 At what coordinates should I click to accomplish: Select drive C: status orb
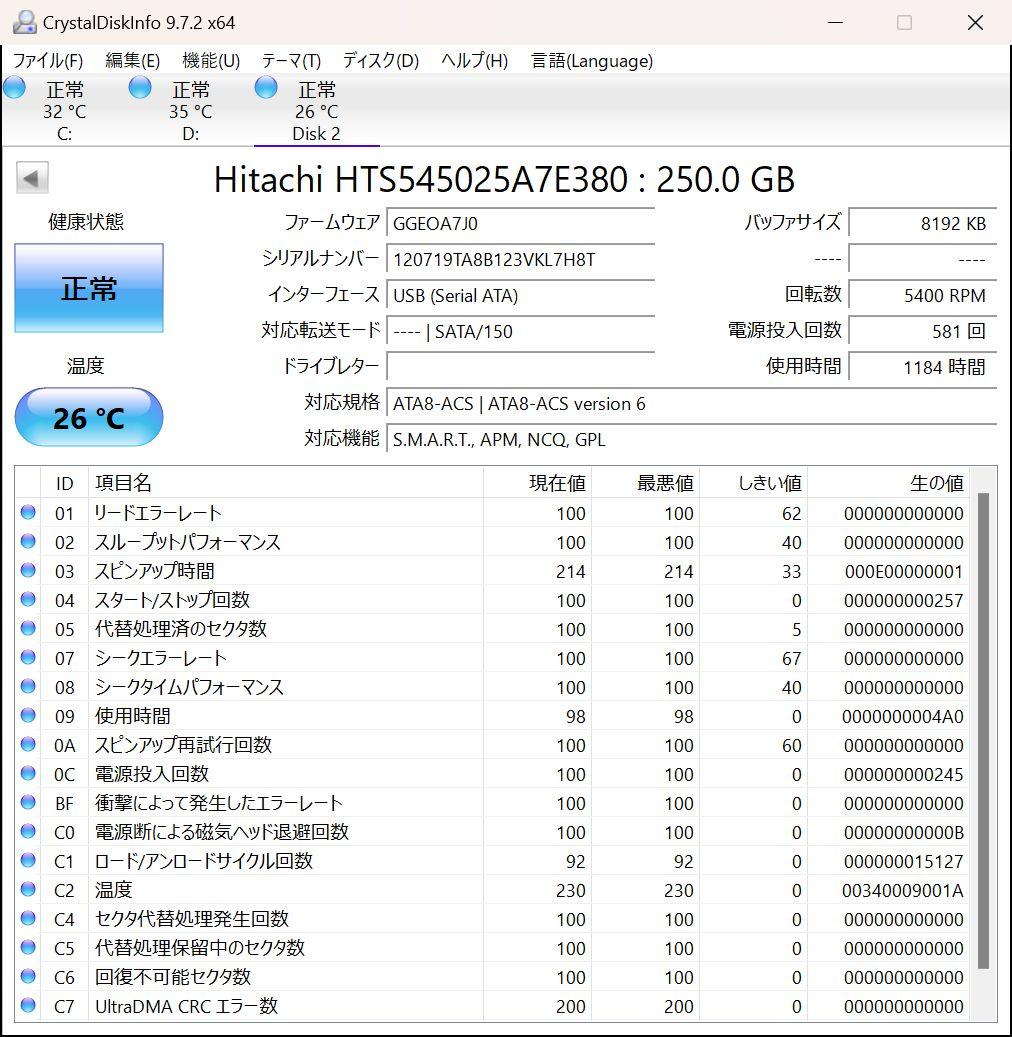point(15,88)
